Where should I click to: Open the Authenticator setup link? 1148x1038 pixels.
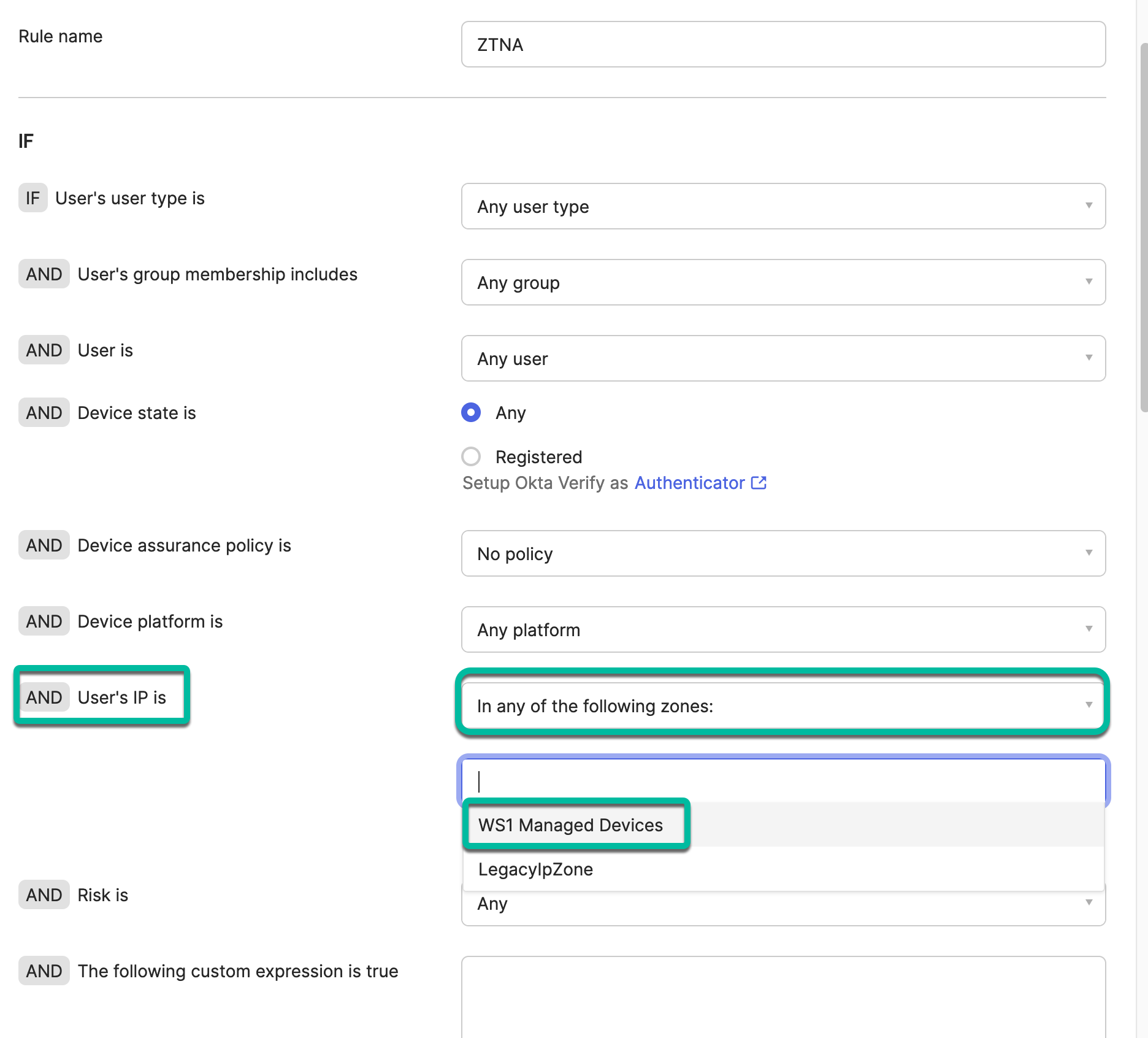(689, 483)
